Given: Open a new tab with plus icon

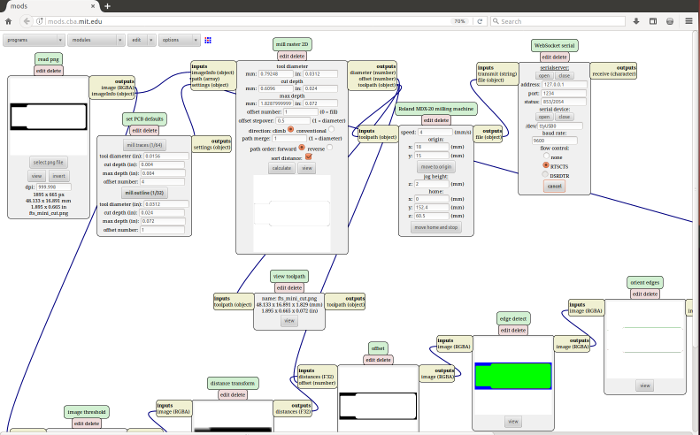Looking at the screenshot, I should tap(107, 6).
